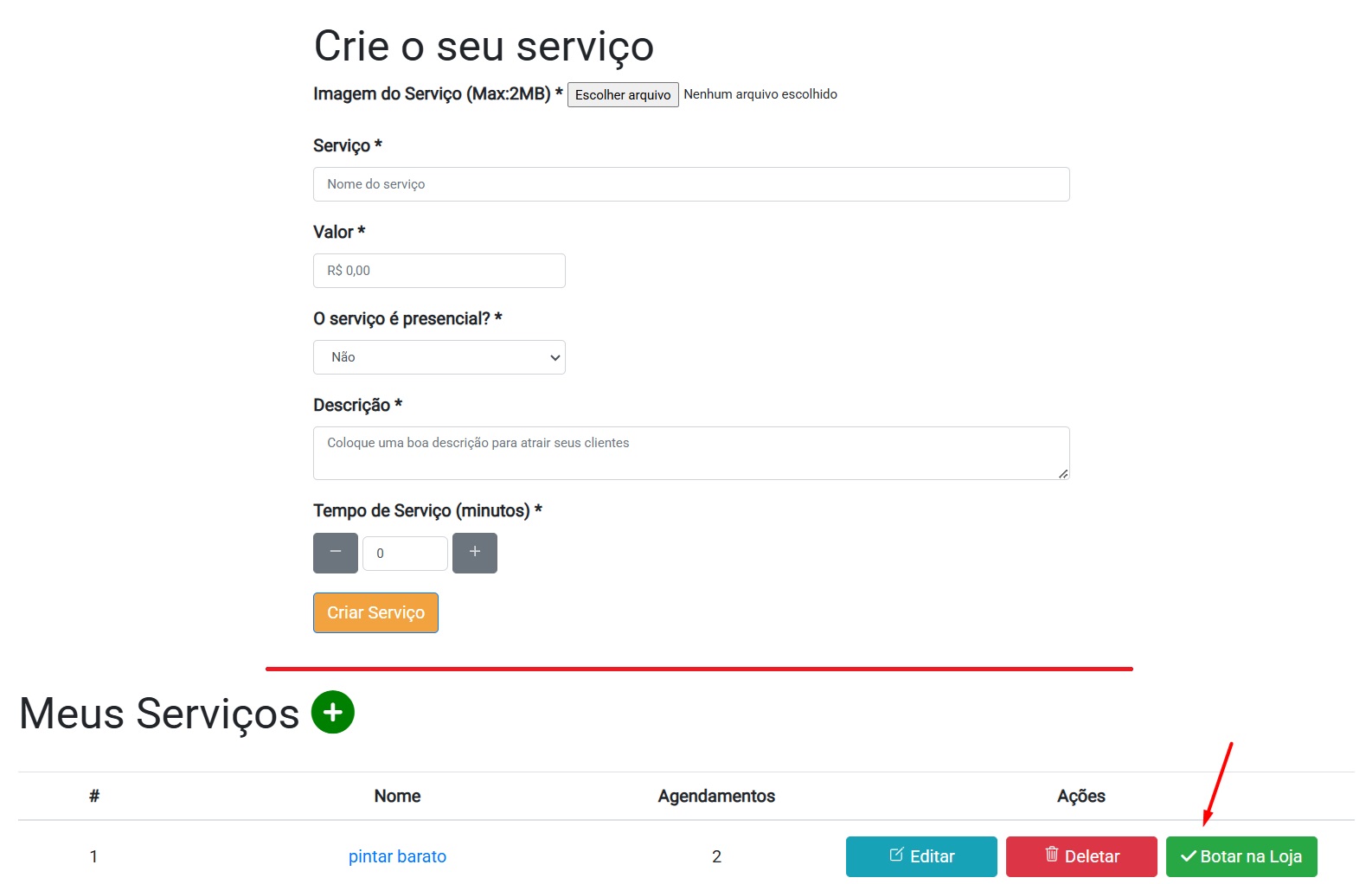Image resolution: width=1372 pixels, height=884 pixels.
Task: Click the dropdown chevron next to Não
Action: point(554,356)
